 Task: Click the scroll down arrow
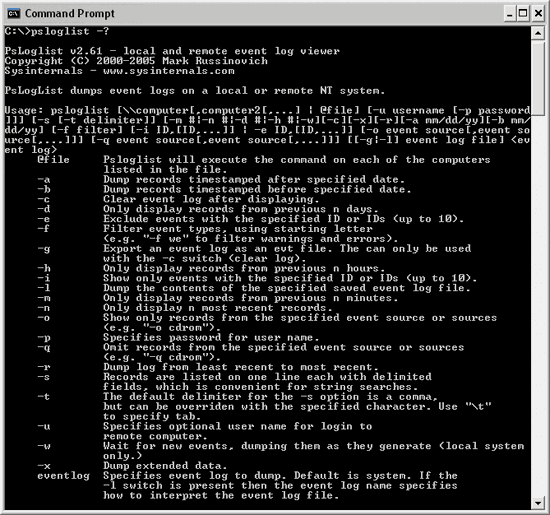[x=538, y=503]
